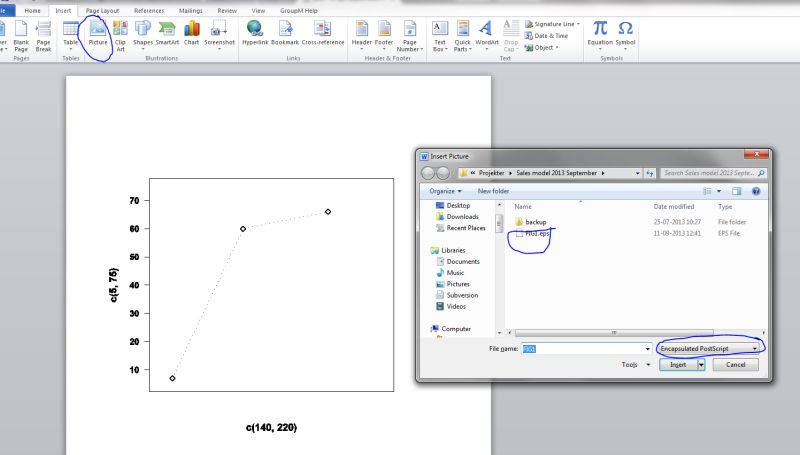Expand address bar previous locations dropdown
Viewport: 800px width, 455px height.
tap(637, 173)
